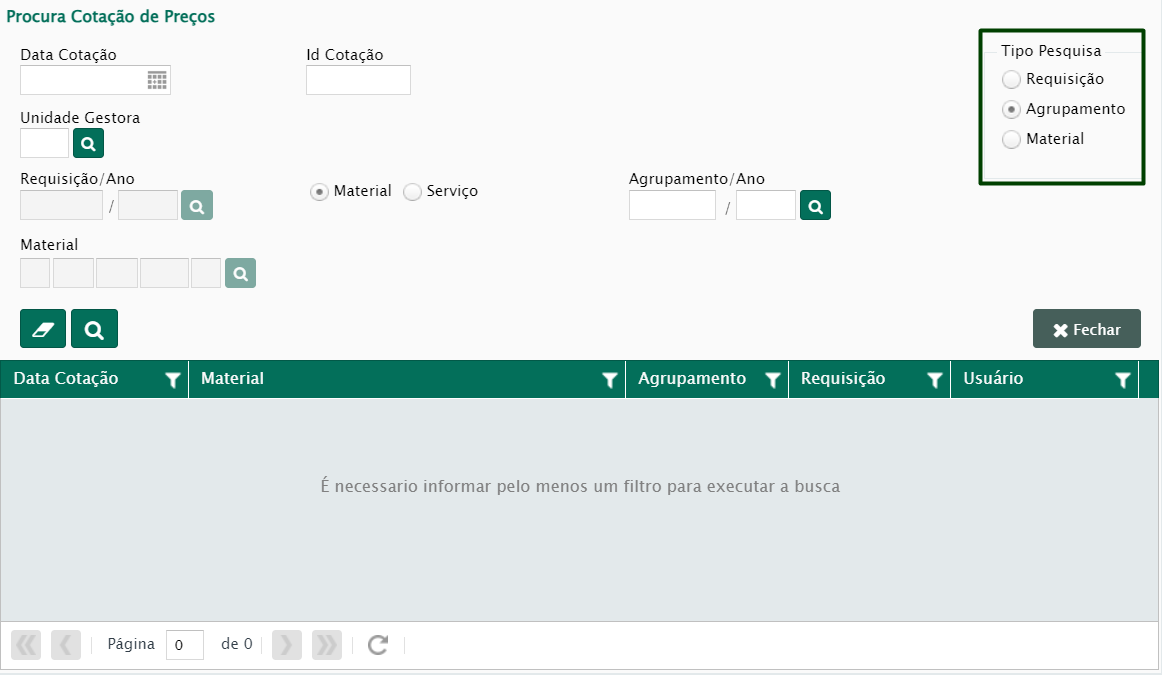Viewport: 1162px width, 675px height.
Task: Sort by Data Cotação column header
Action: pos(66,379)
